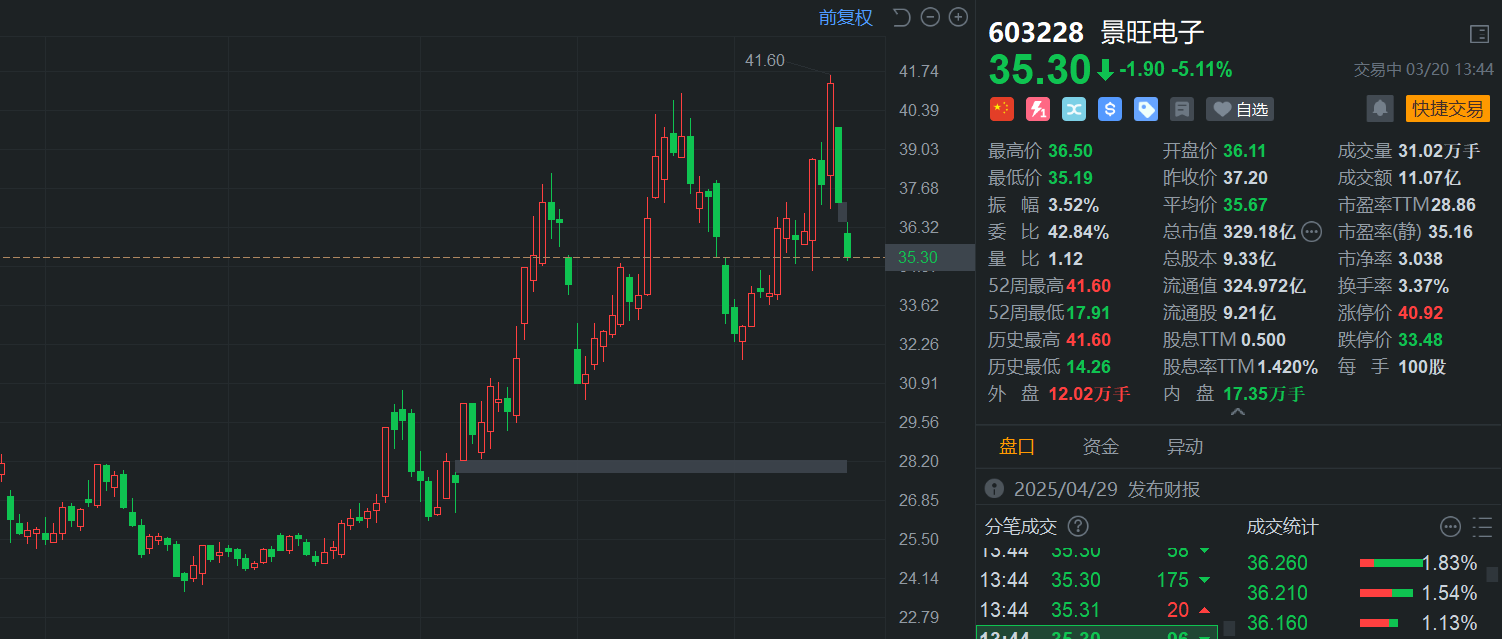Click 总市值 value 329.18亿
The height and width of the screenshot is (639, 1502).
1259,232
